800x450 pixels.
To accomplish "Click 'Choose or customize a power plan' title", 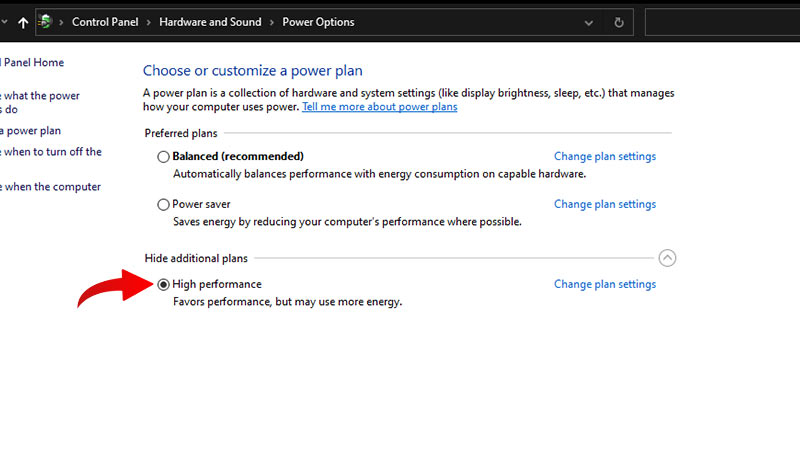I will tap(253, 70).
